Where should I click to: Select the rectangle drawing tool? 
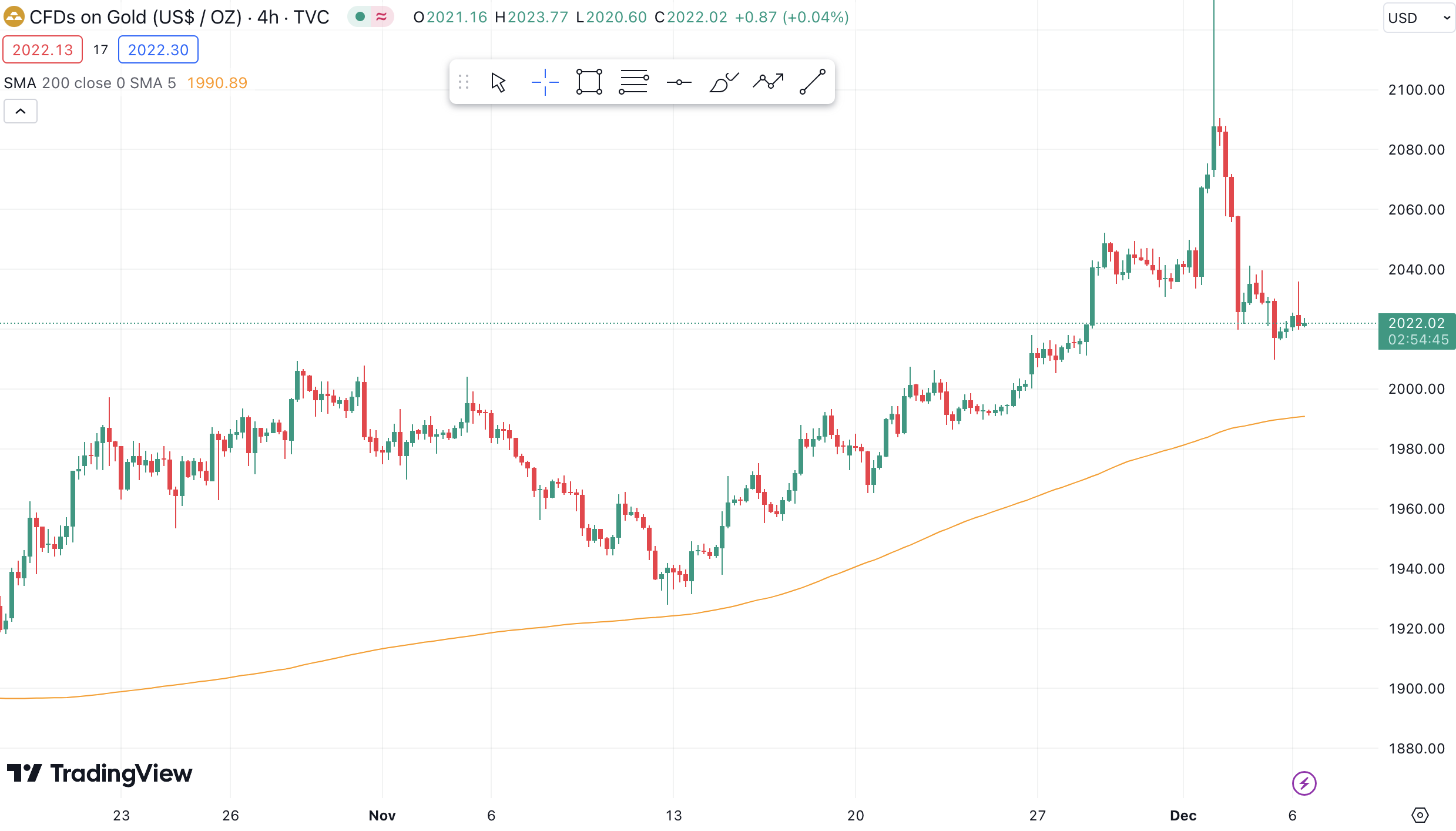tap(589, 82)
